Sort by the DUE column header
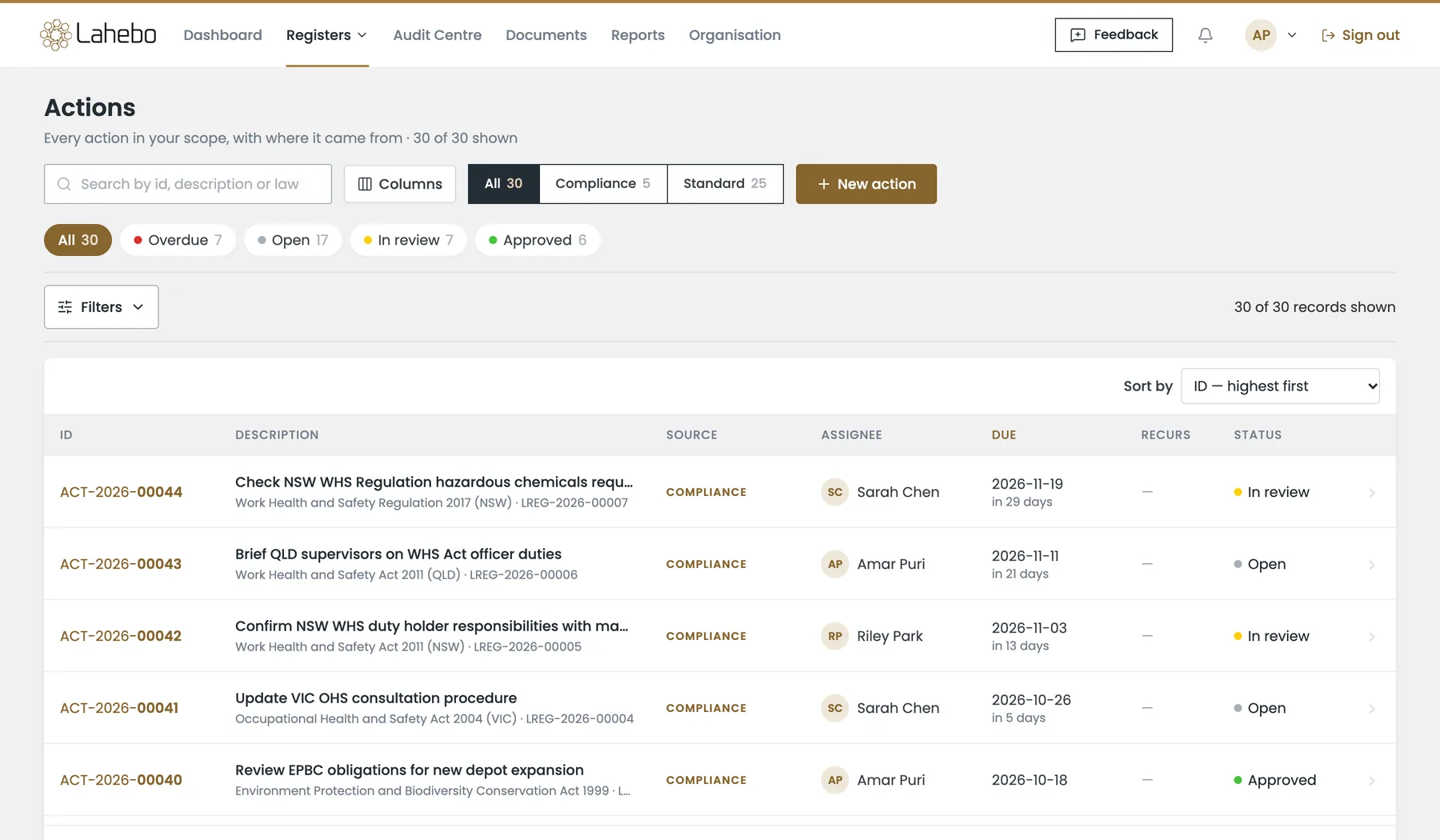1440x840 pixels. pos(1003,435)
